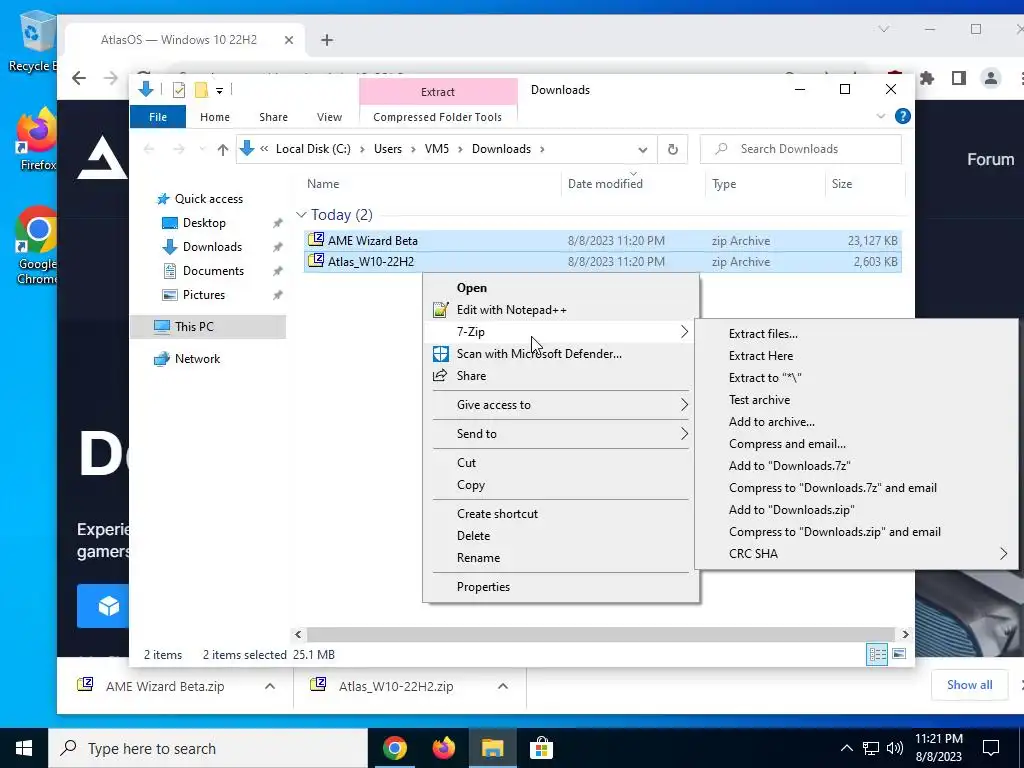Select Scan with Microsoft Defender...
This screenshot has width=1024, height=768.
click(539, 354)
